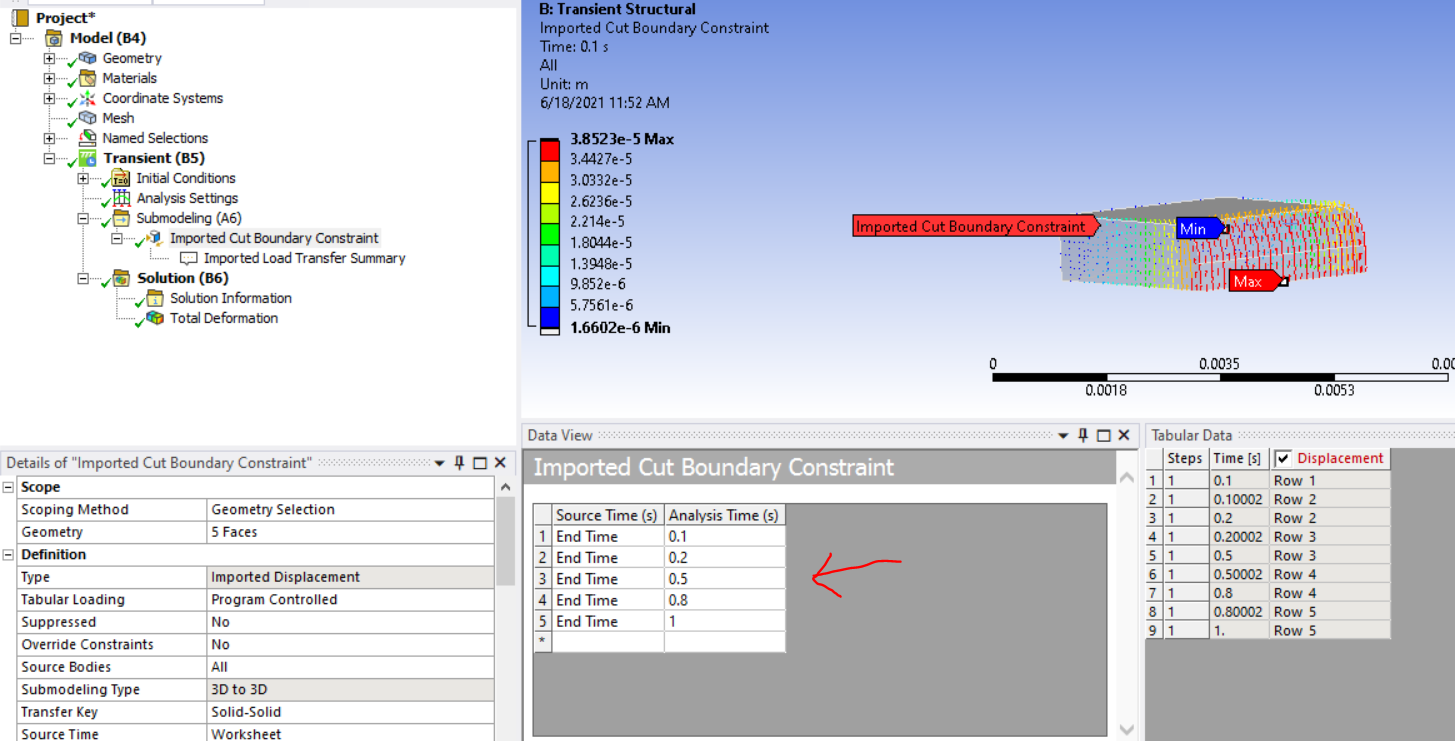1455x741 pixels.
Task: Click the Project icon in the tree
Action: [x=20, y=18]
